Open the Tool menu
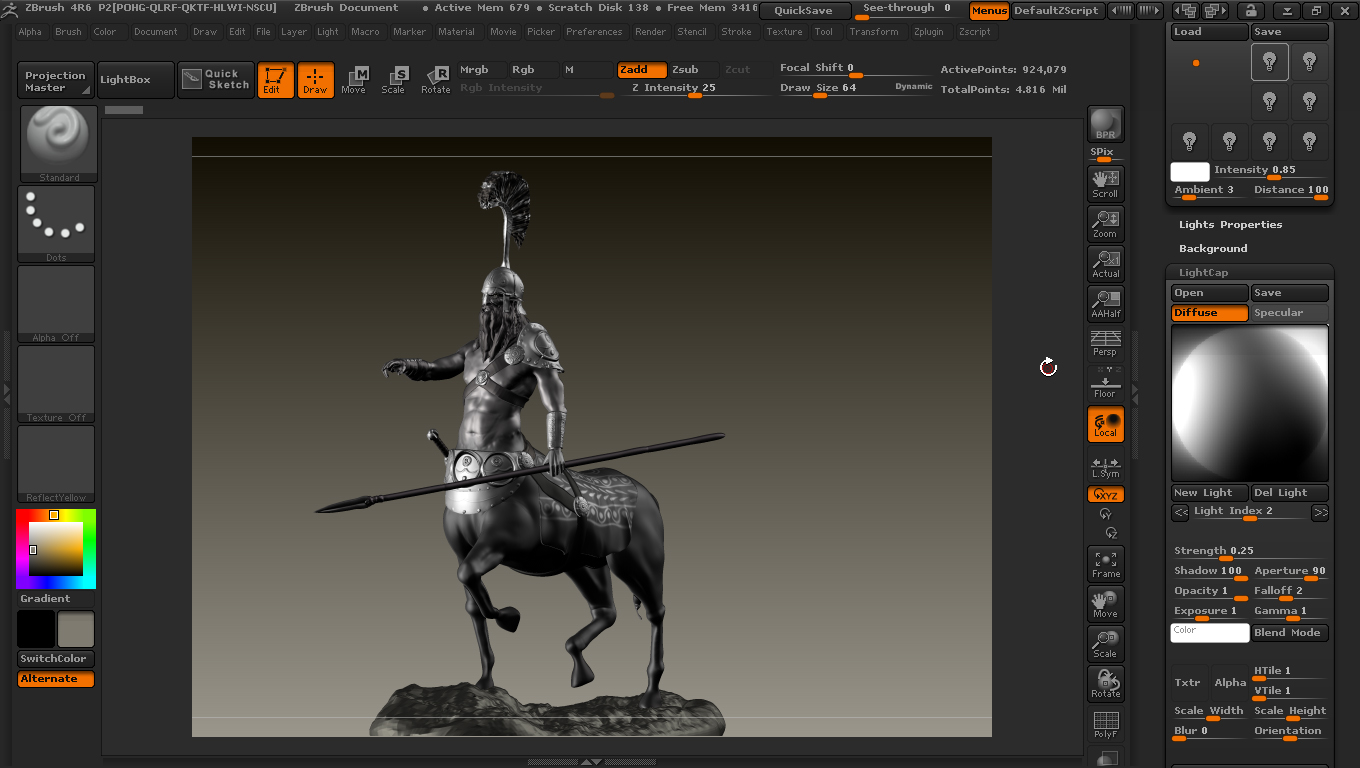 [x=823, y=32]
